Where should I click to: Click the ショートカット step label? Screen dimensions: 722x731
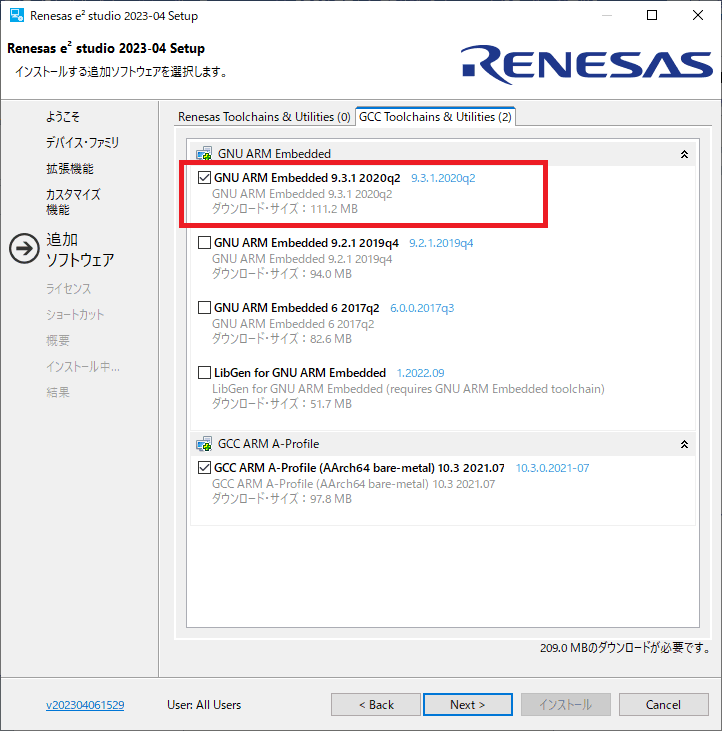point(75,315)
